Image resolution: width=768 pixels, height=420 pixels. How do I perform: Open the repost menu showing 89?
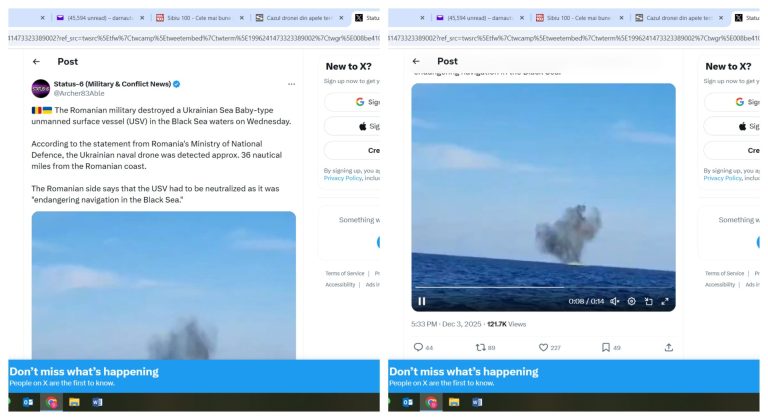point(480,348)
